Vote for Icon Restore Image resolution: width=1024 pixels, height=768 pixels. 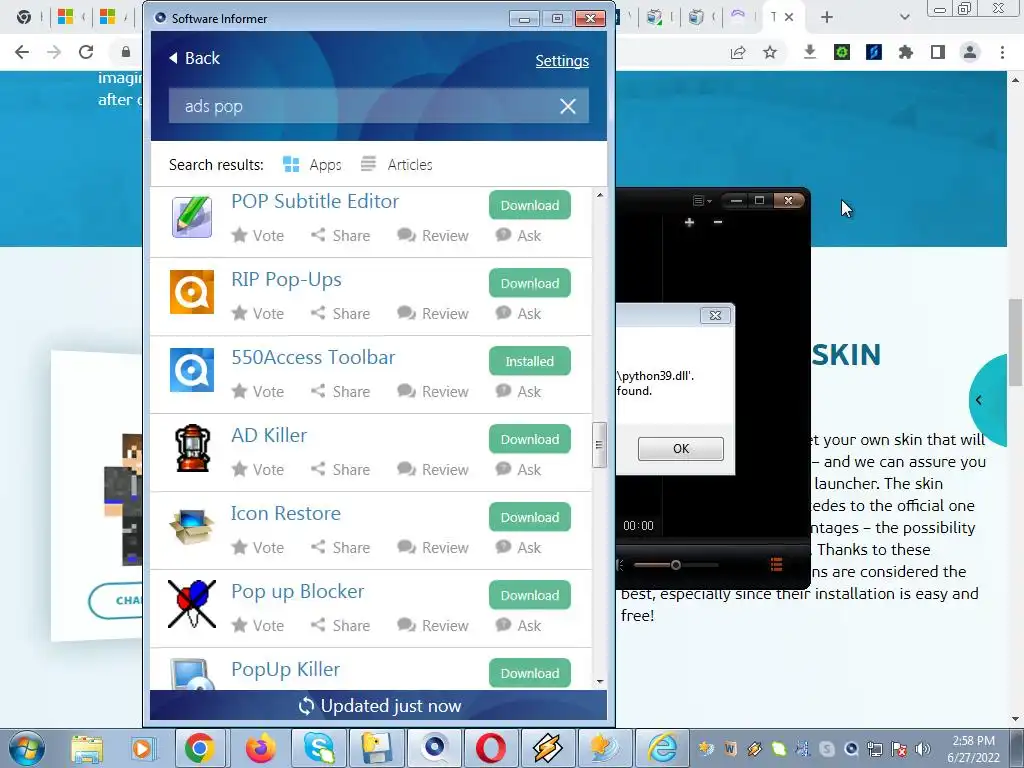click(258, 547)
